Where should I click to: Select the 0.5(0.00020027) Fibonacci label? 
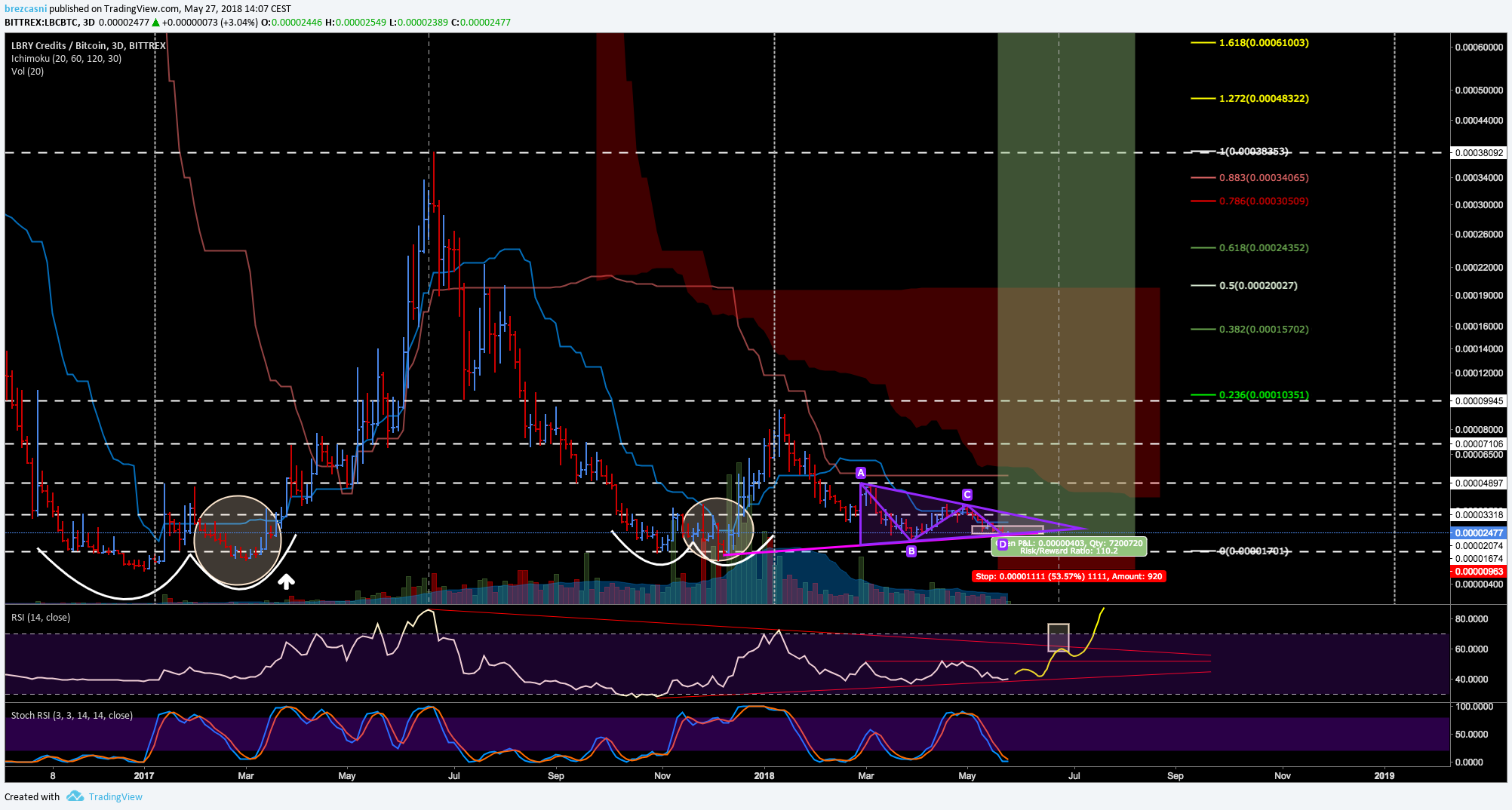click(1258, 286)
